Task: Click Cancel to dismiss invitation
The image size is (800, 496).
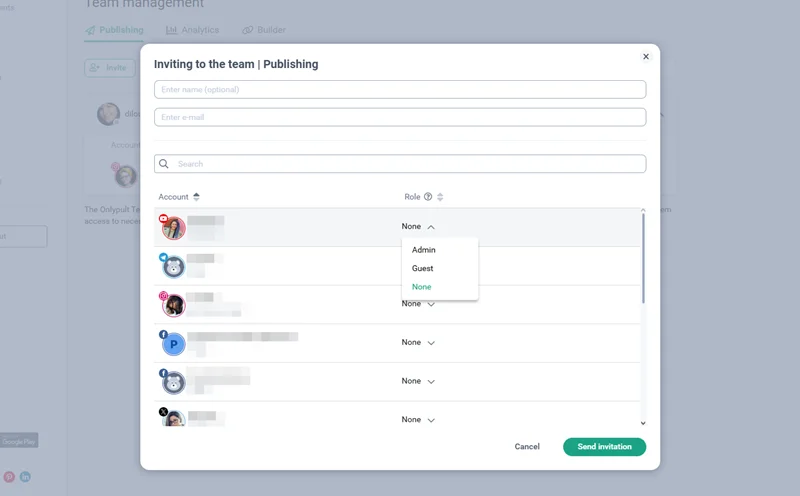Action: point(527,447)
